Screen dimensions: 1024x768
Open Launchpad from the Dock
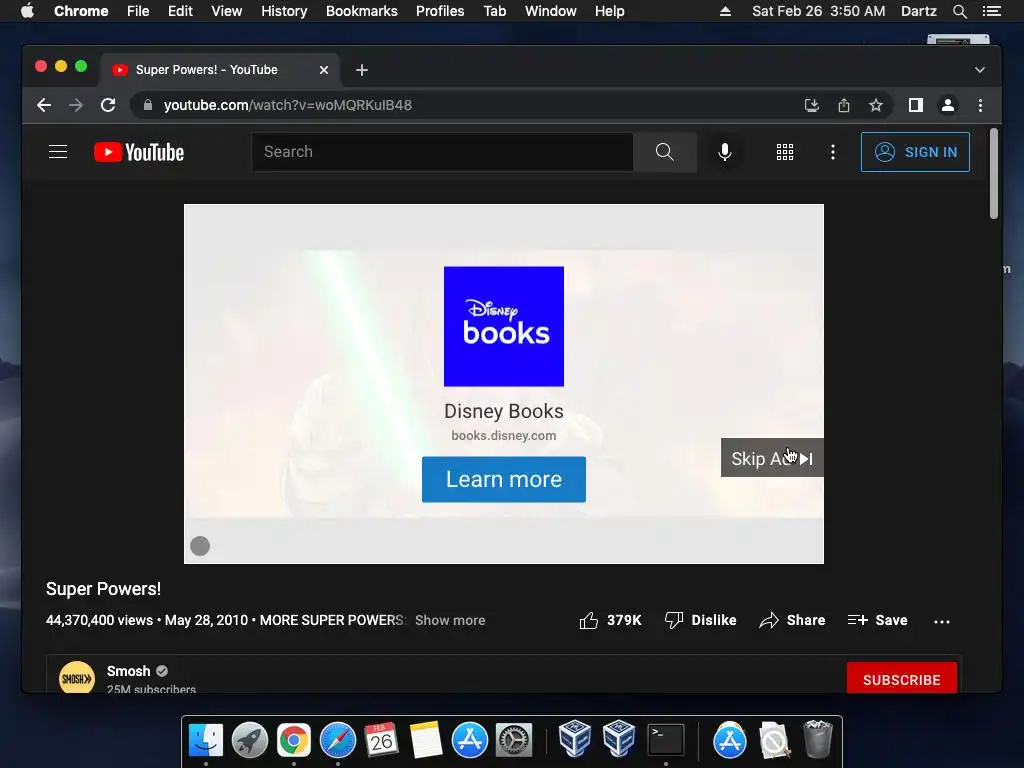coord(249,740)
